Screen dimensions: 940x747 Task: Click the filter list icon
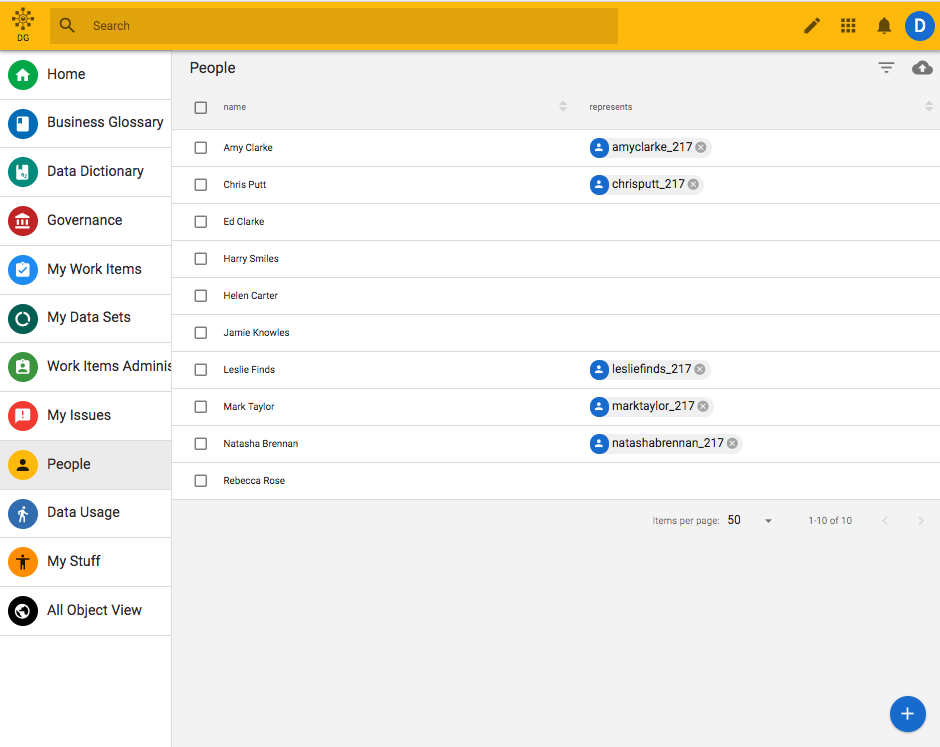click(x=886, y=68)
